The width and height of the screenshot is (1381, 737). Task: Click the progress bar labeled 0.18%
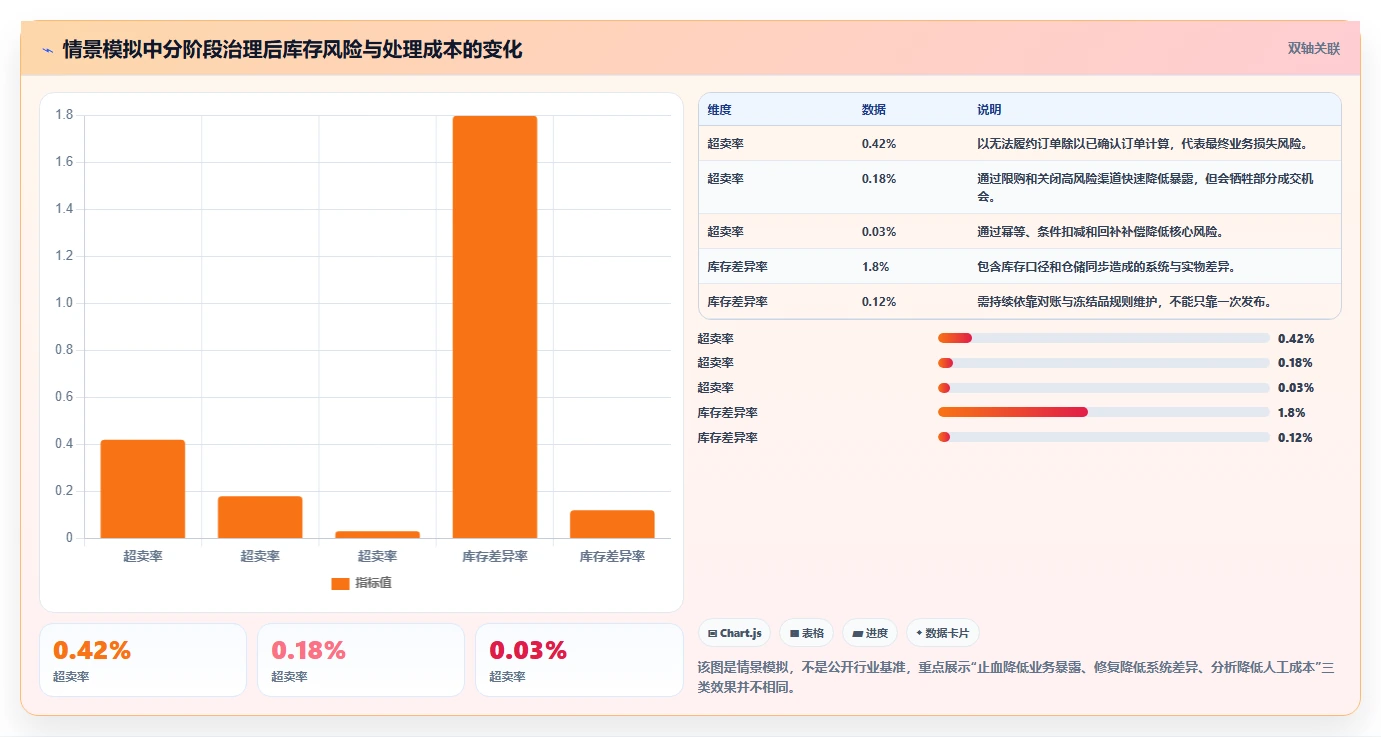[1104, 363]
